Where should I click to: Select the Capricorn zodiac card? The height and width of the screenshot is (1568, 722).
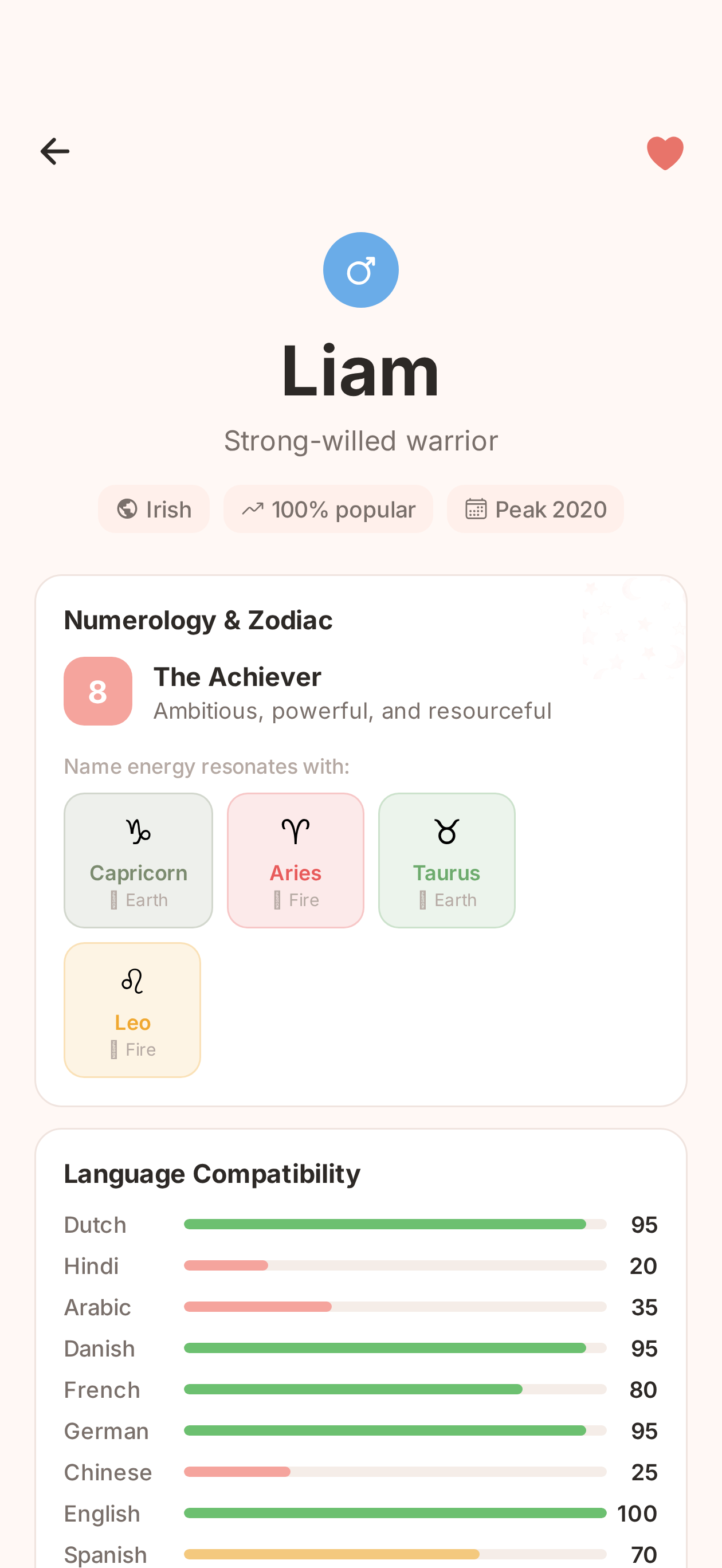click(x=138, y=860)
